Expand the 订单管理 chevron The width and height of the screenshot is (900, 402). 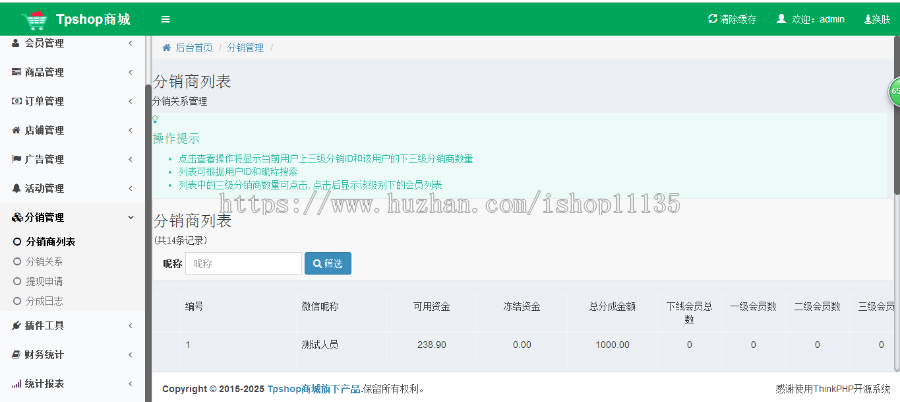tap(130, 101)
